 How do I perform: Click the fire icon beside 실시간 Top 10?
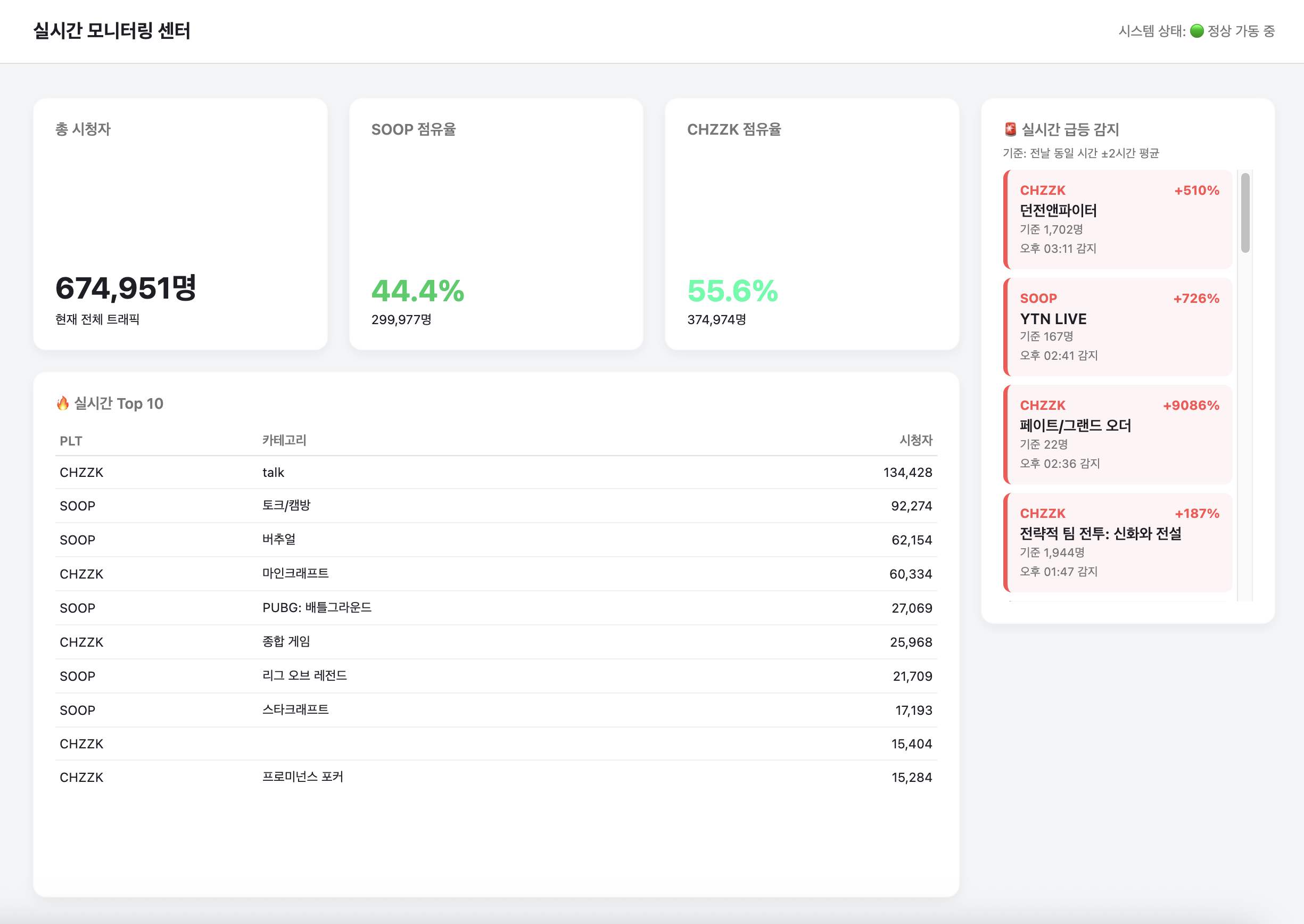pos(63,403)
